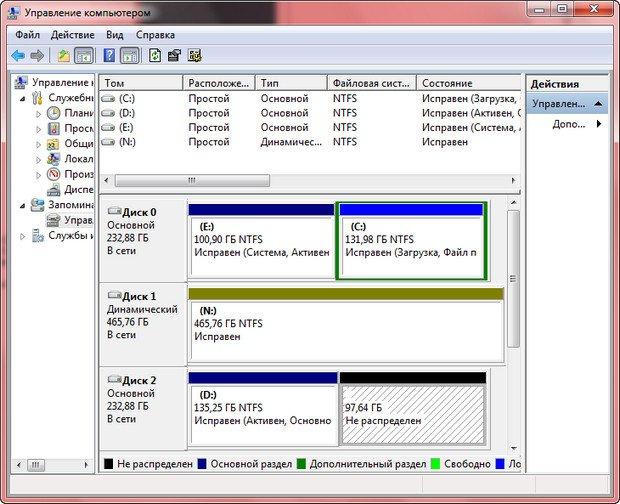Select the performance icon in tree
Viewport: 620px width, 504px height.
click(x=53, y=174)
